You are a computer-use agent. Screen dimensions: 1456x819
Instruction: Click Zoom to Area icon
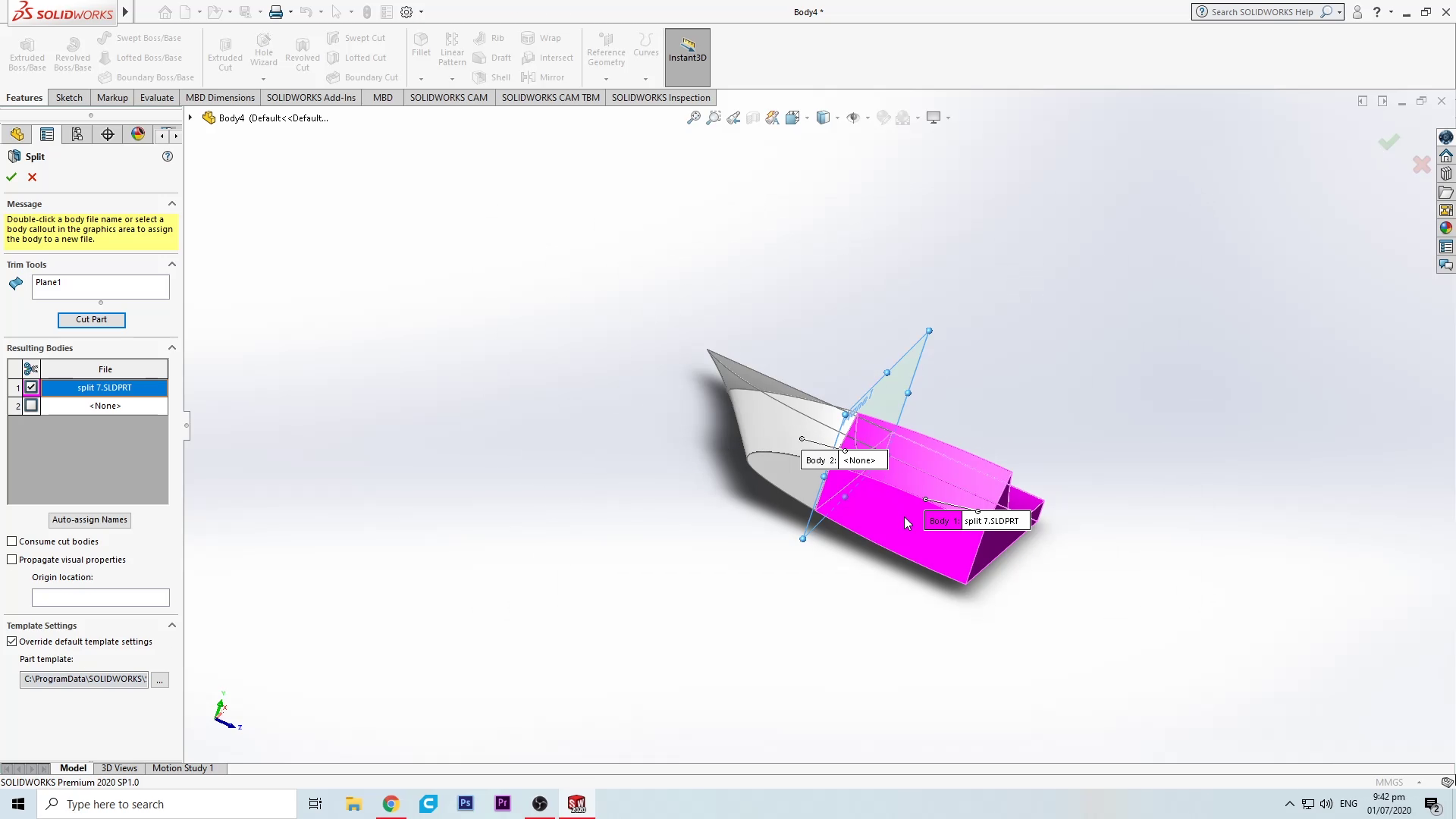pyautogui.click(x=714, y=118)
